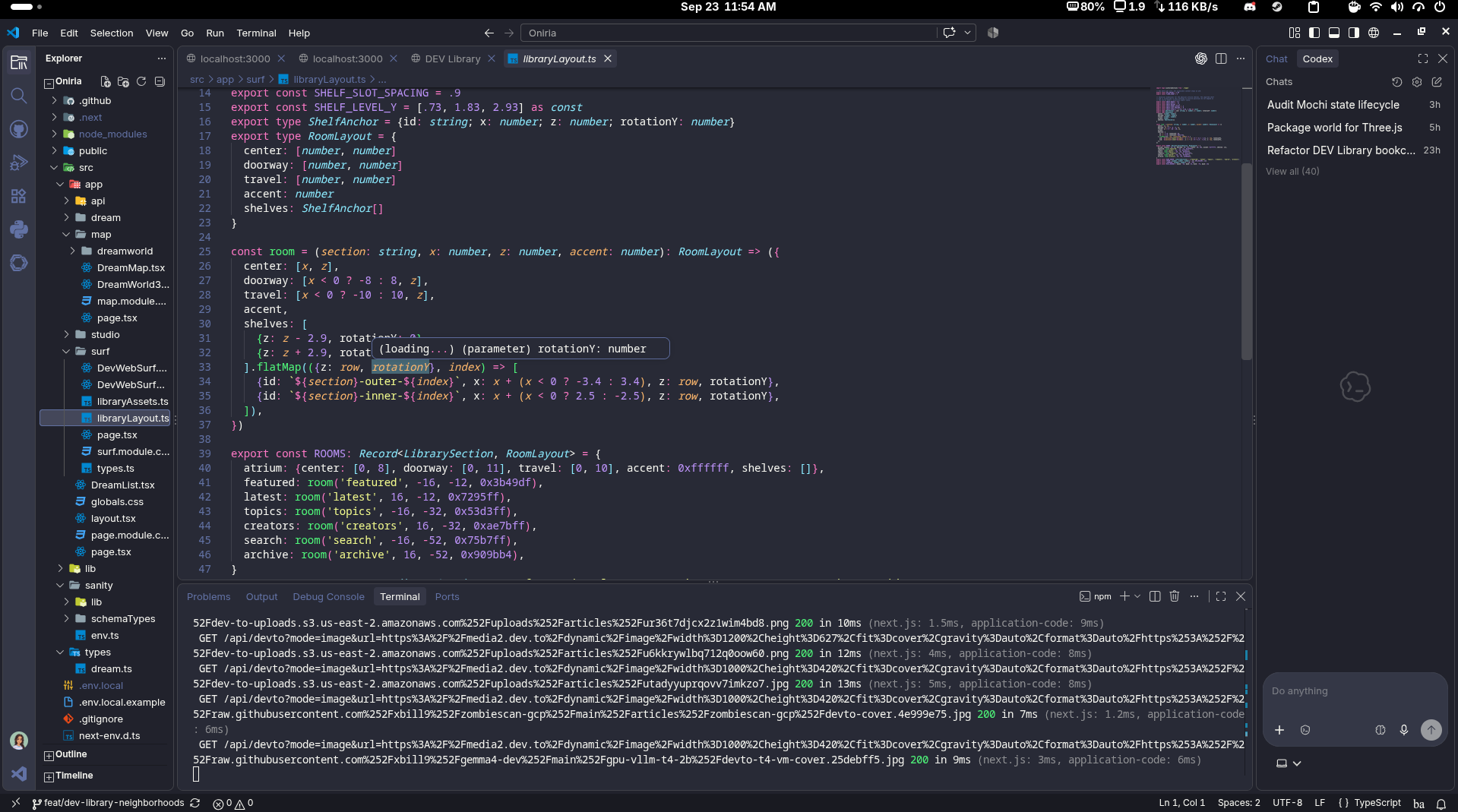Collapse all folders in Explorer
This screenshot has width=1458, height=812.
click(160, 81)
